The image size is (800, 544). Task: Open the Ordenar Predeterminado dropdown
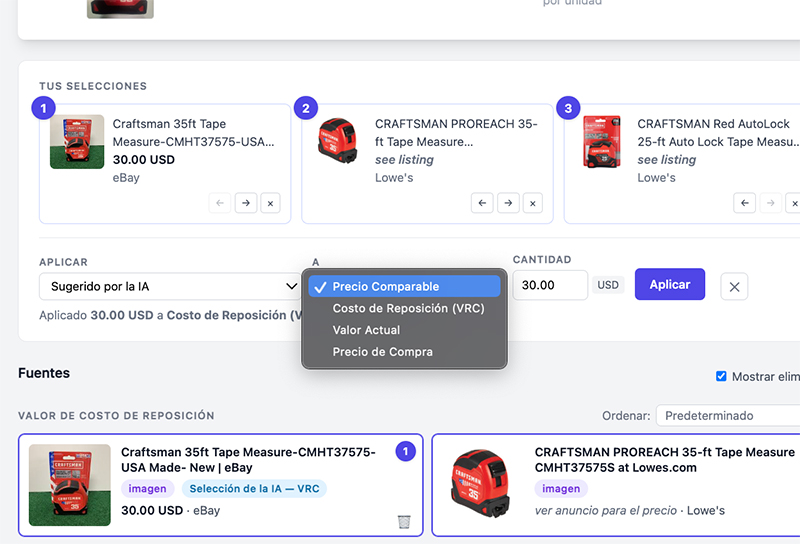728,415
